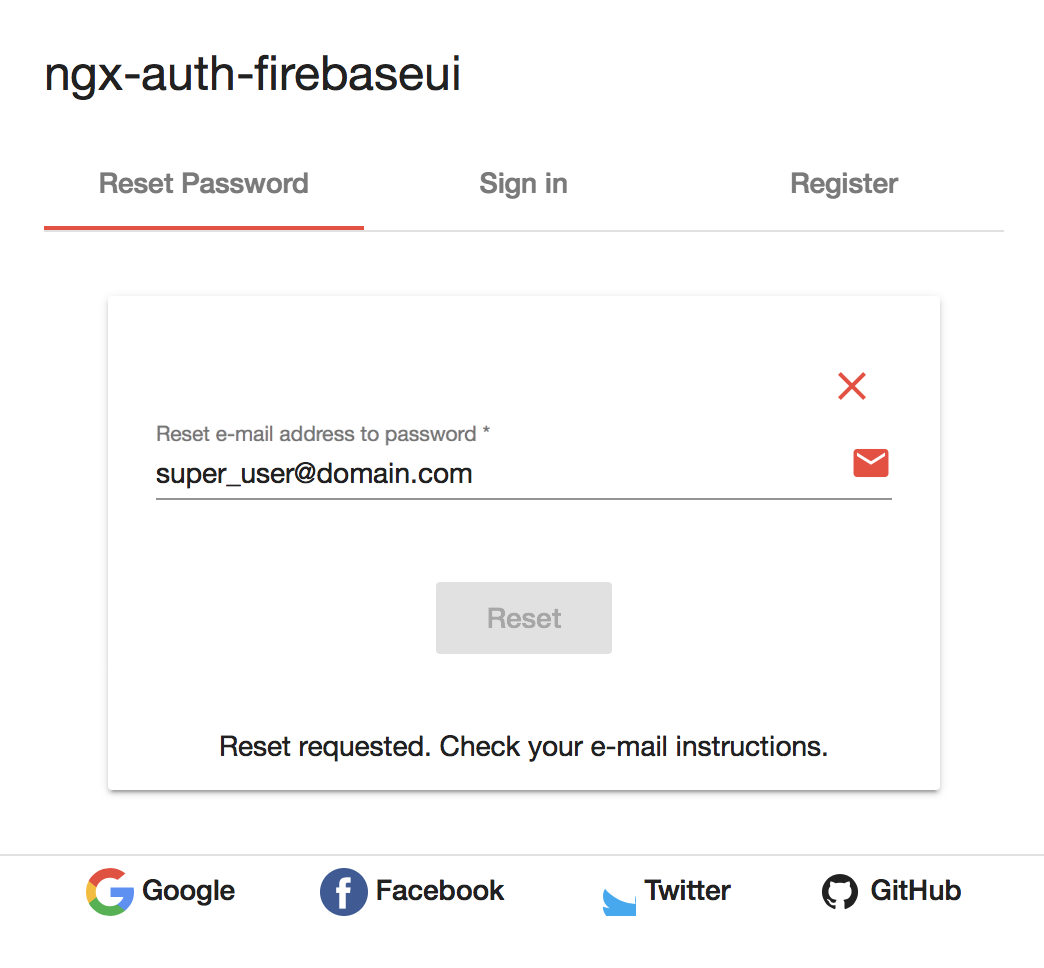Click the red underline beneath Reset Password
Viewport: 1044px width, 968px height.
203,229
